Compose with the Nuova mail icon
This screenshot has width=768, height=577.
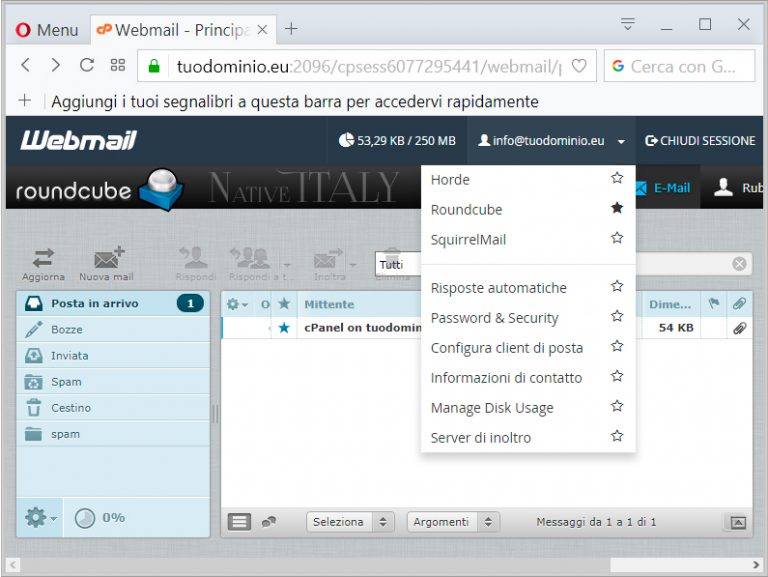(x=107, y=258)
